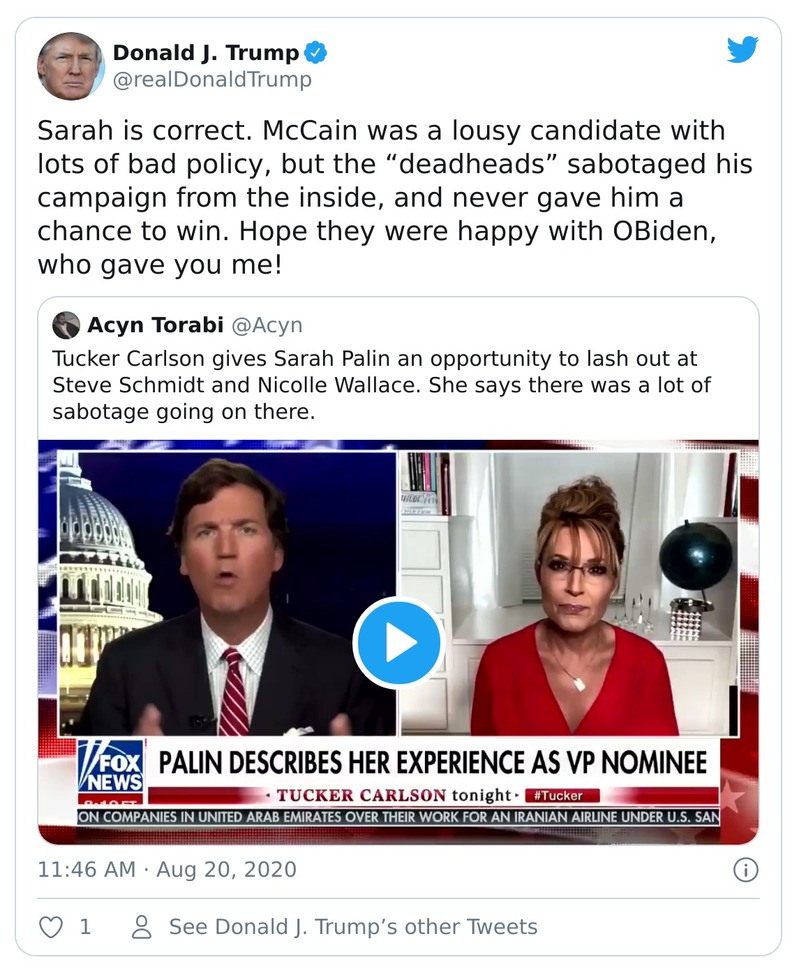Click the like count number
The image size is (799, 978).
pyautogui.click(x=85, y=927)
